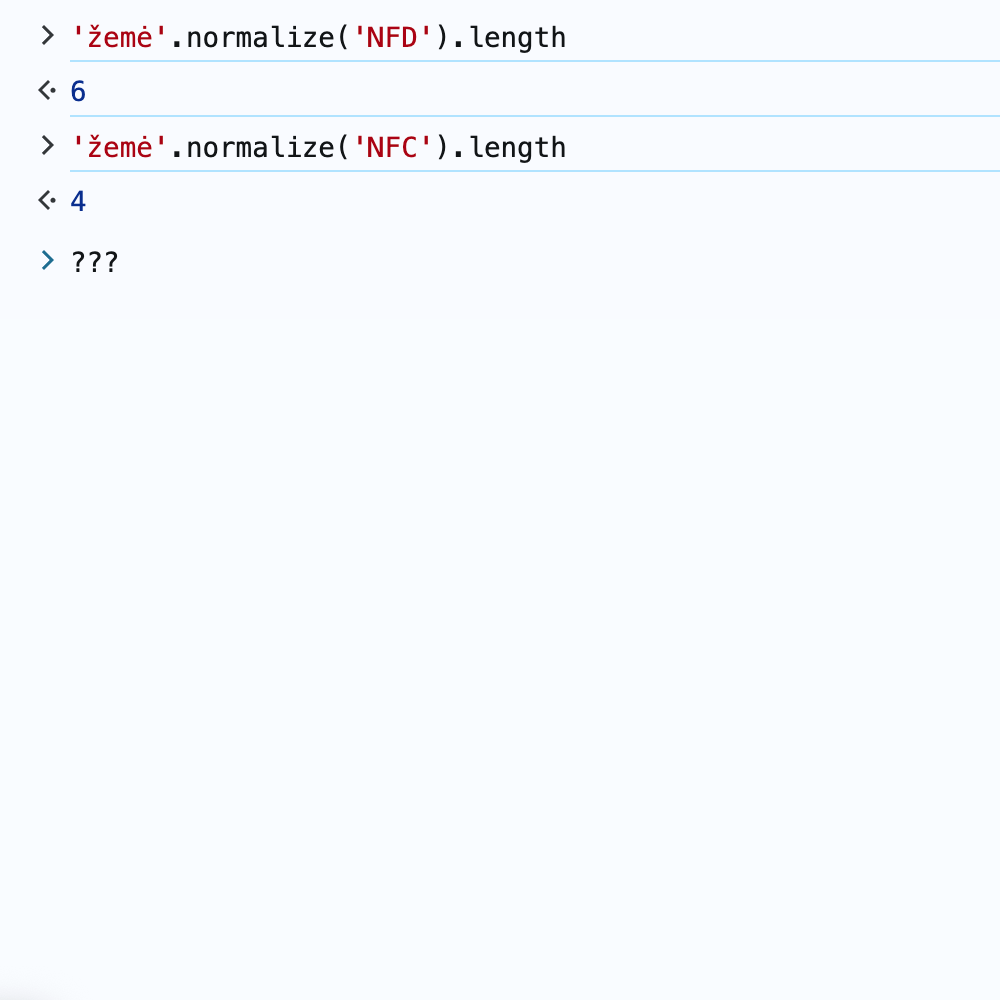Image resolution: width=1000 pixels, height=1000 pixels.
Task: Click the result arrow before the value 4
Action: [44, 199]
